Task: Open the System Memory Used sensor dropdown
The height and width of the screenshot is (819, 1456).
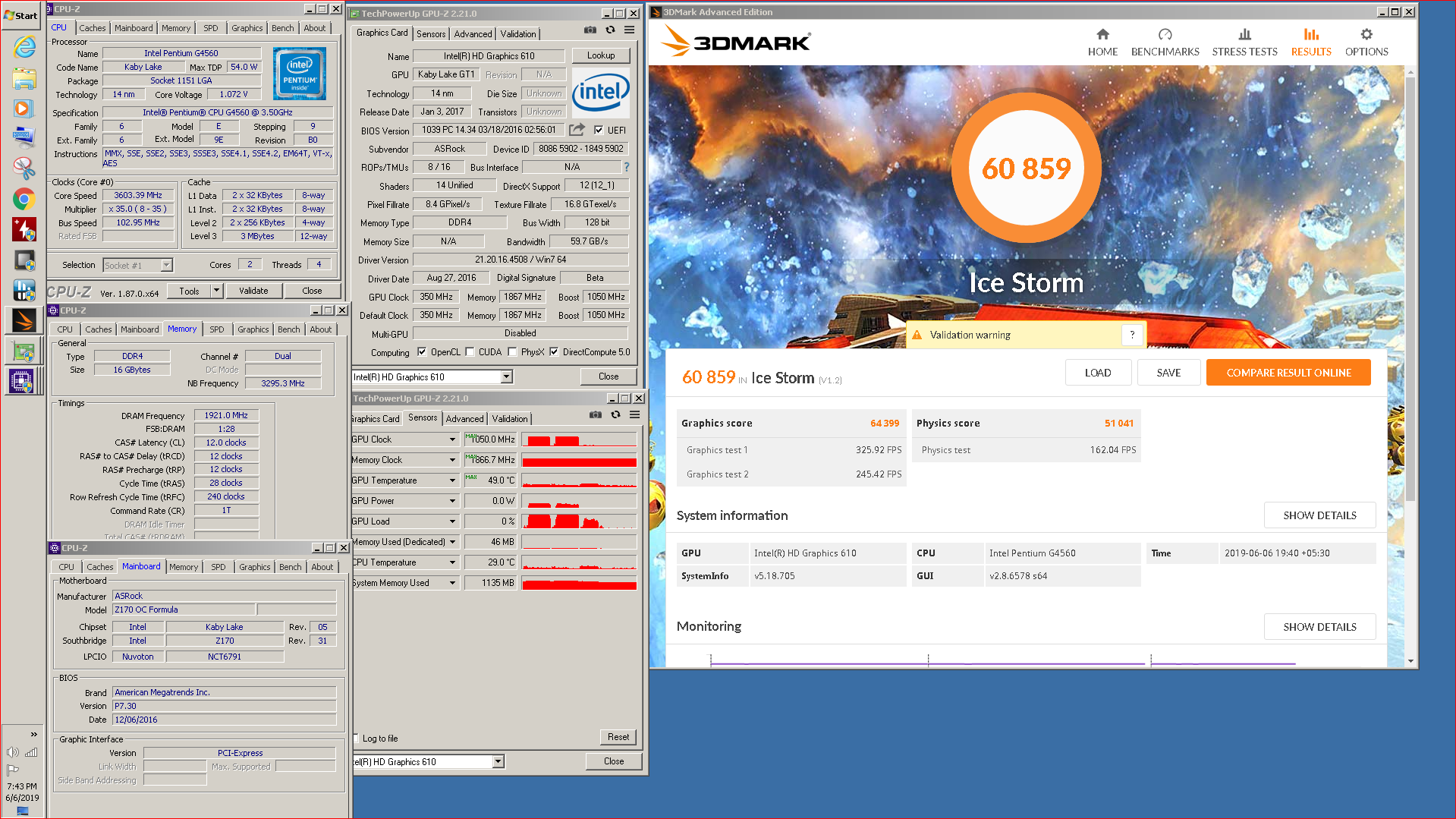Action: [x=453, y=583]
